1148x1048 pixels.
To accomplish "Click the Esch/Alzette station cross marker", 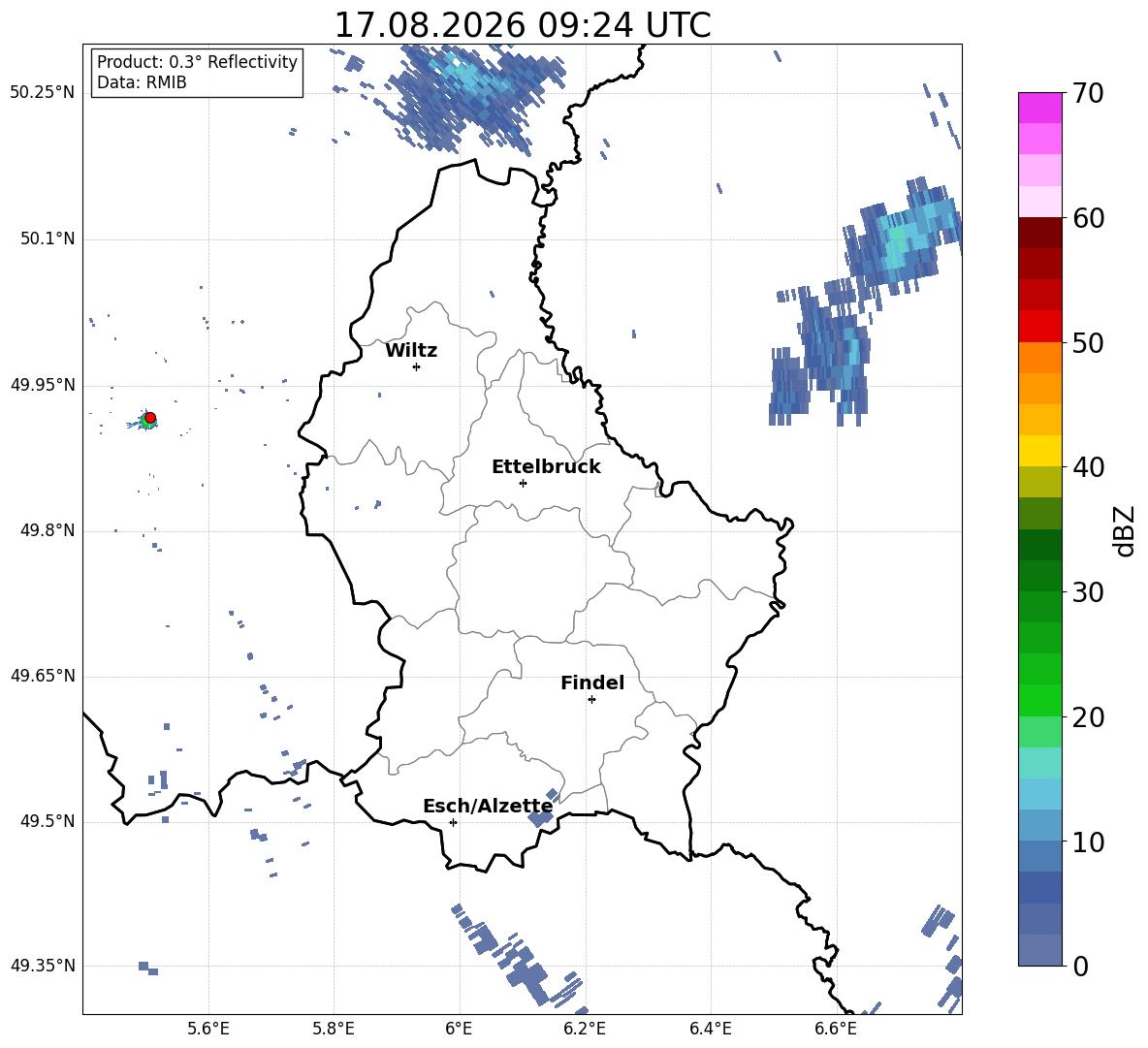I will click(x=453, y=822).
